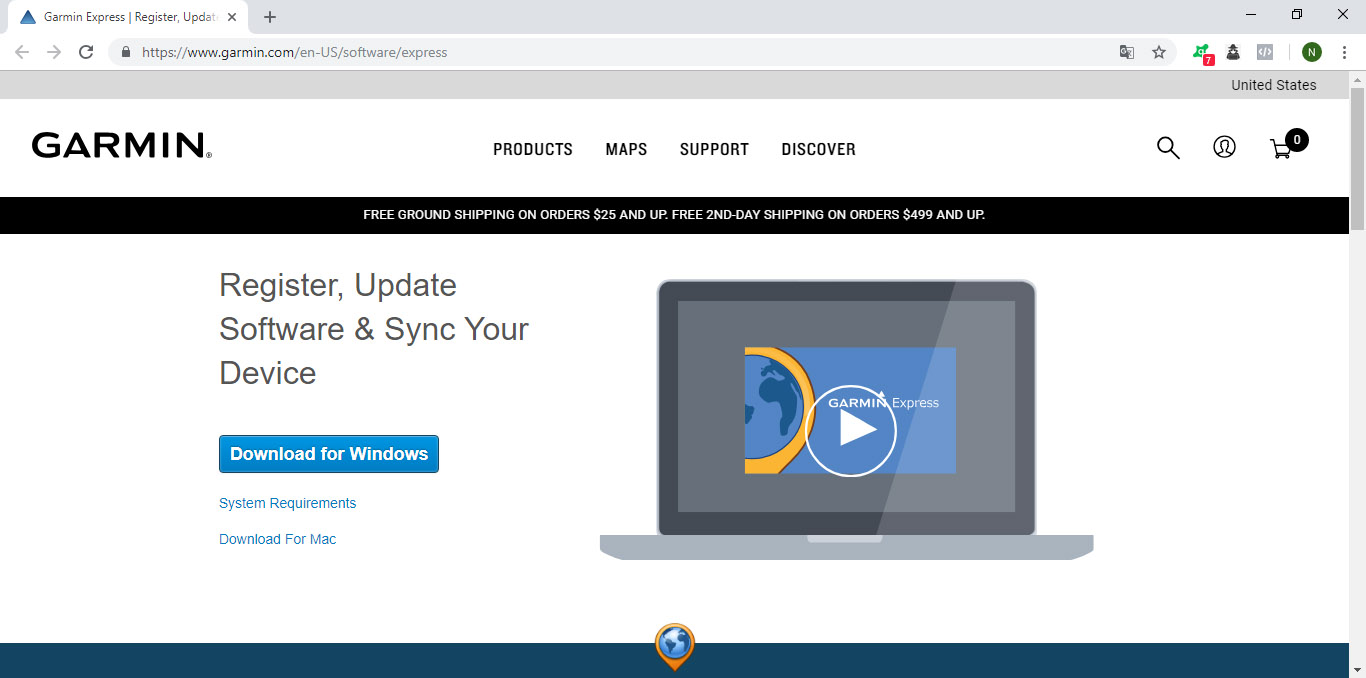Viewport: 1366px width, 678px height.
Task: Play the Garmin Express video
Action: tap(850, 430)
